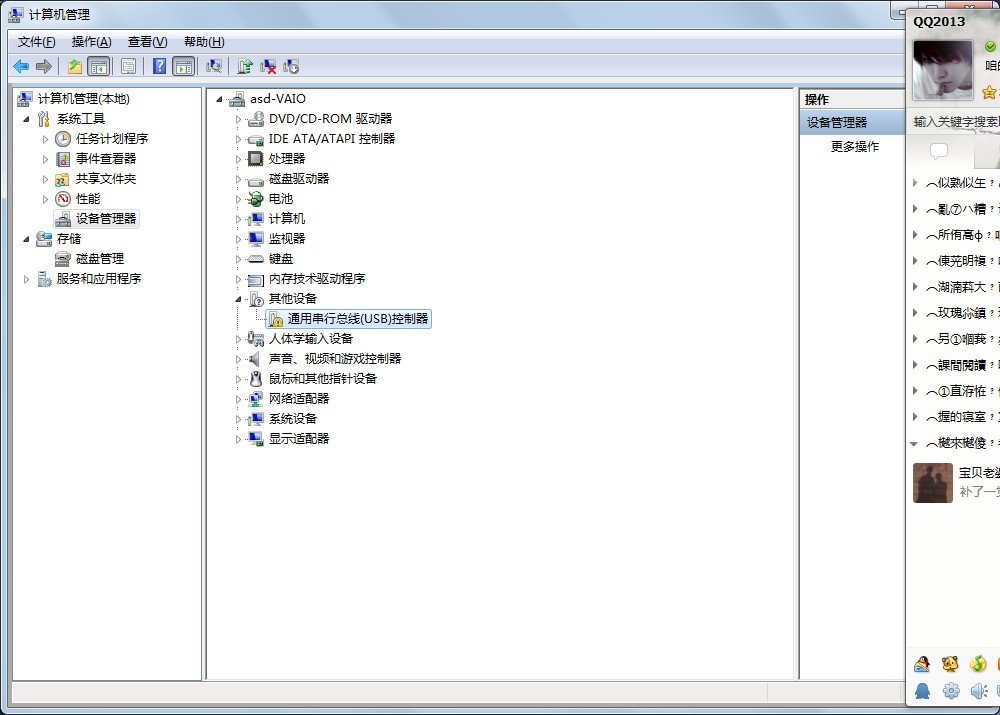Click 更多操作 in the actions pane
This screenshot has height=715, width=1000.
click(855, 146)
